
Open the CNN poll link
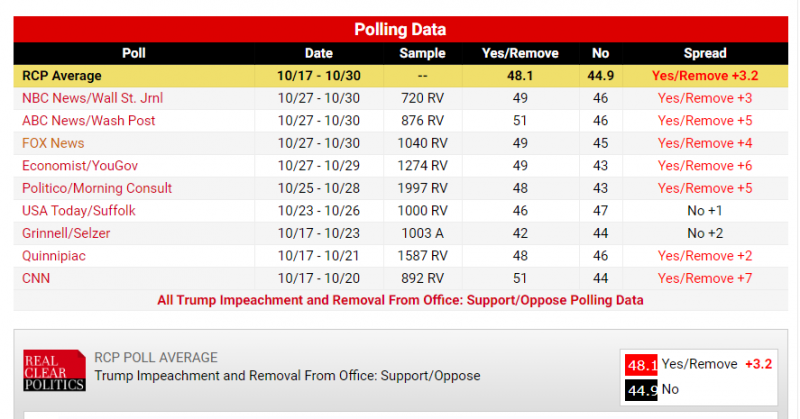(36, 278)
